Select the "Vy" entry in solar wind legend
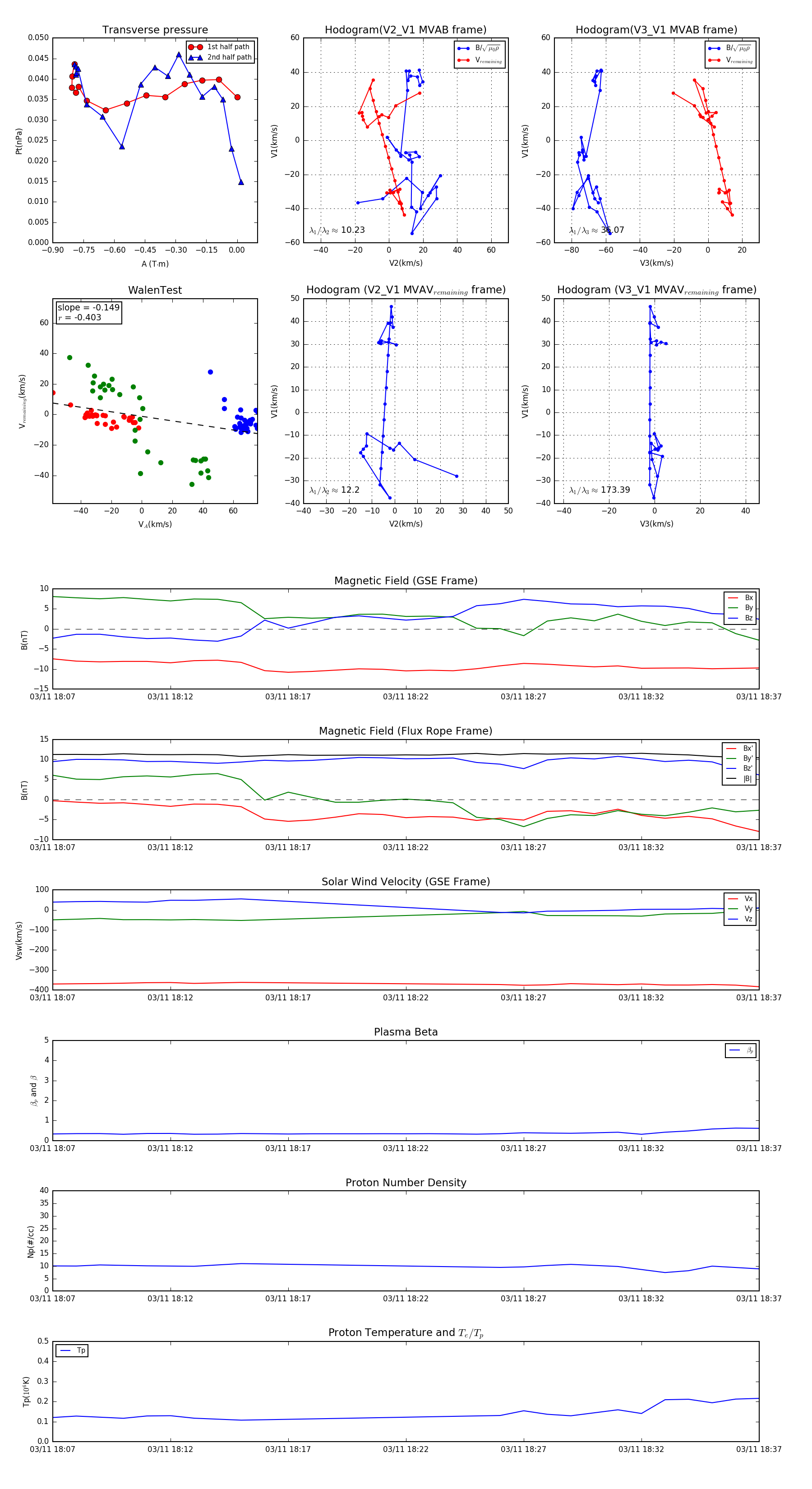 pyautogui.click(x=740, y=909)
